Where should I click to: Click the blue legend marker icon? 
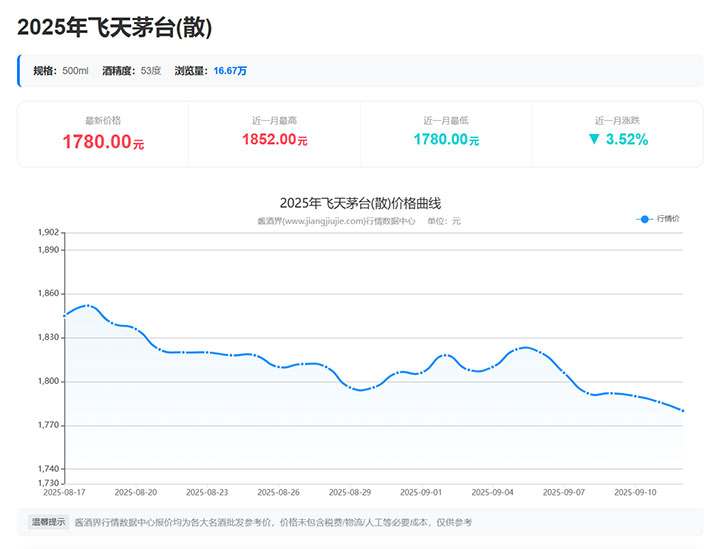(645, 218)
